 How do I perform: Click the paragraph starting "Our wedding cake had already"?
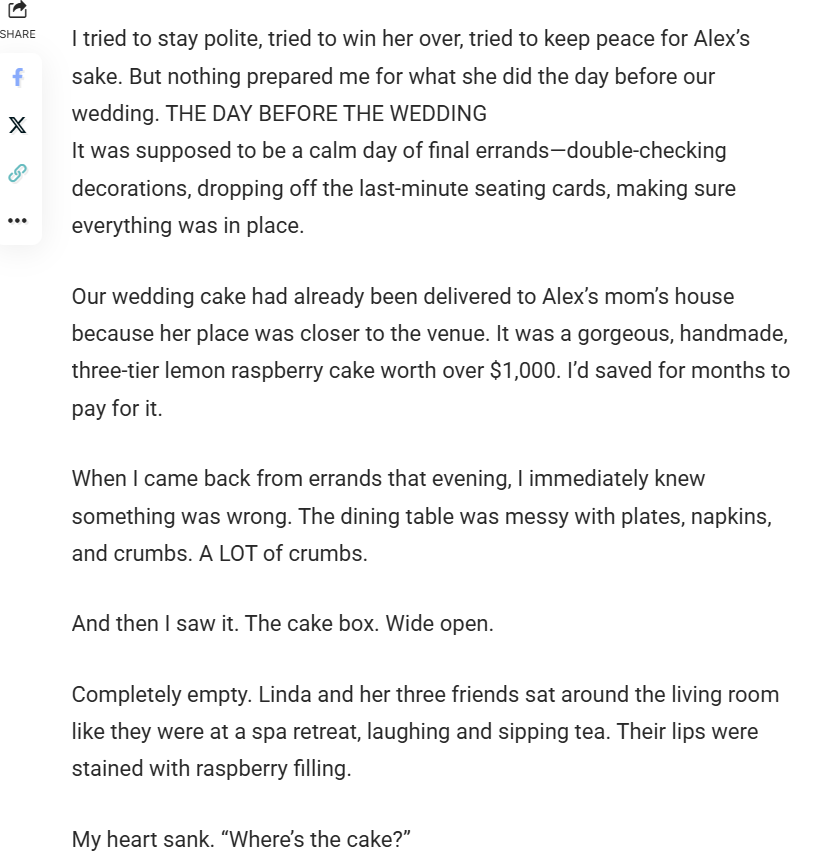tap(402, 297)
